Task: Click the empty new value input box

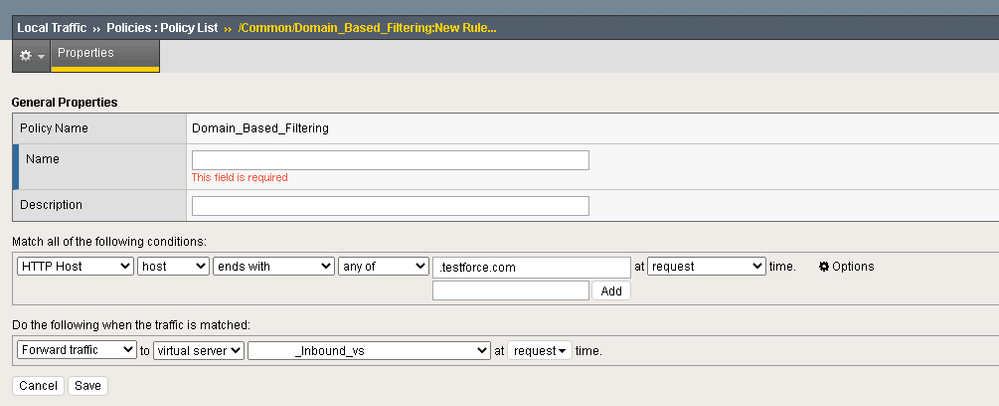Action: coord(510,291)
